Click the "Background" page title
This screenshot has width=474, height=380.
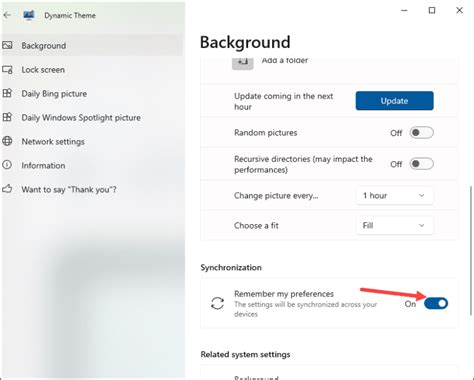tap(245, 42)
